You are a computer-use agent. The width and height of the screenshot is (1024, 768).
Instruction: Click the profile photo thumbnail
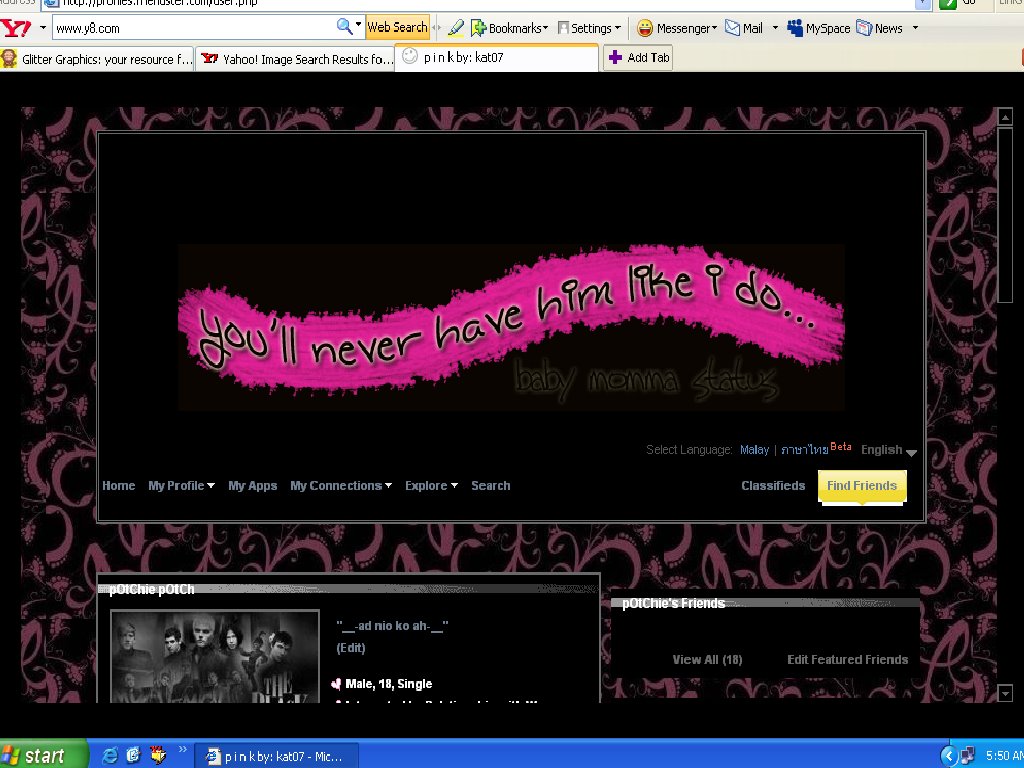[x=215, y=656]
